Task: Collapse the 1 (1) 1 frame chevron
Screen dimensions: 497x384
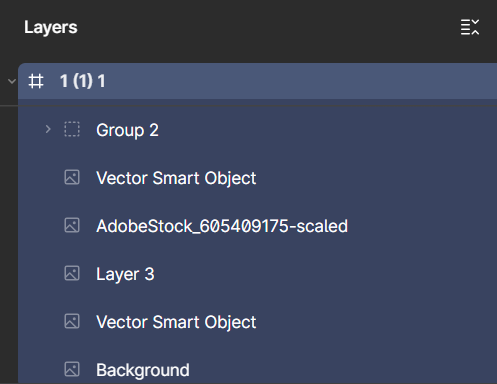Action: click(12, 81)
